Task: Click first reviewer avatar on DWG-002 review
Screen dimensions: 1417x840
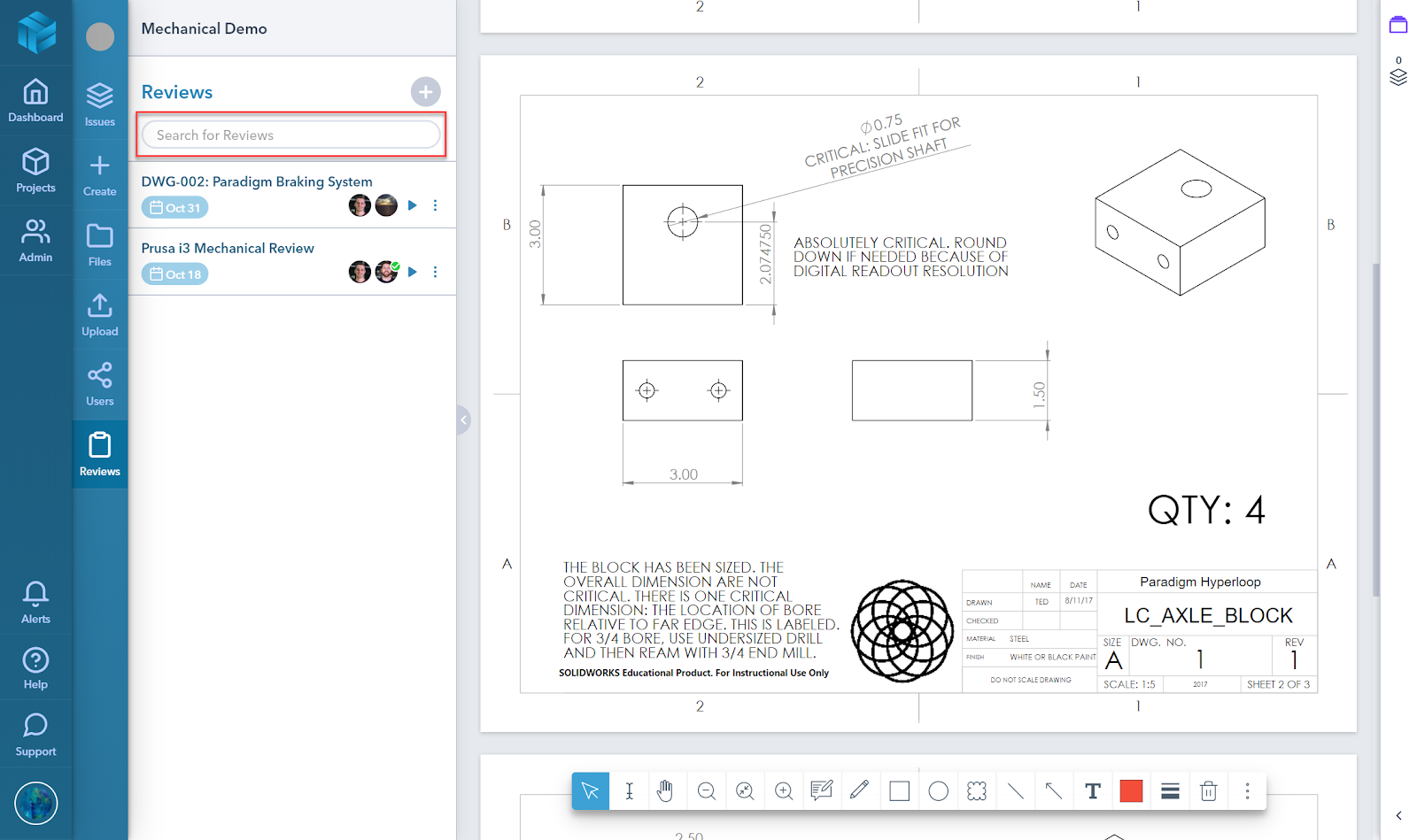Action: click(x=360, y=205)
